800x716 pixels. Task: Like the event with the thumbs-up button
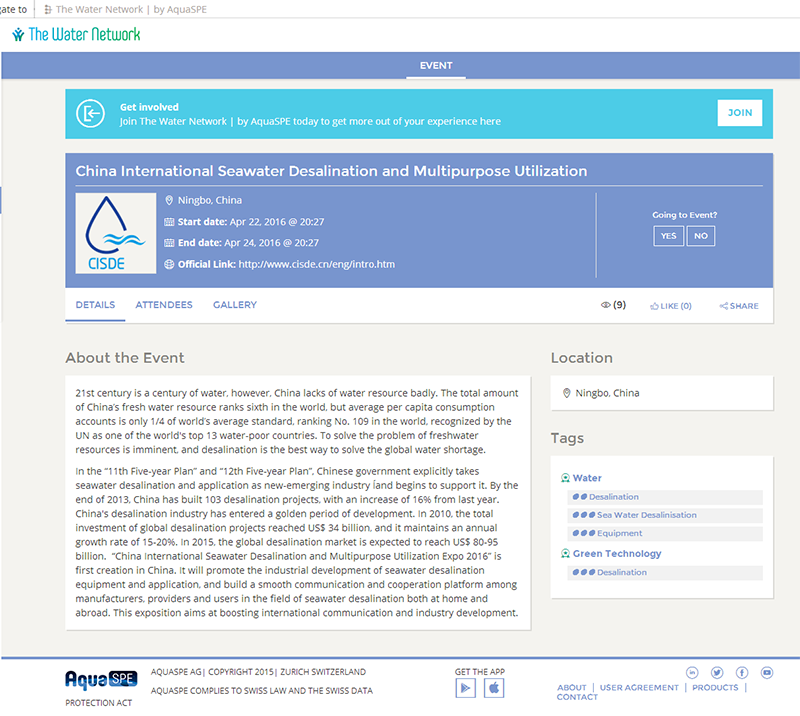pyautogui.click(x=670, y=306)
